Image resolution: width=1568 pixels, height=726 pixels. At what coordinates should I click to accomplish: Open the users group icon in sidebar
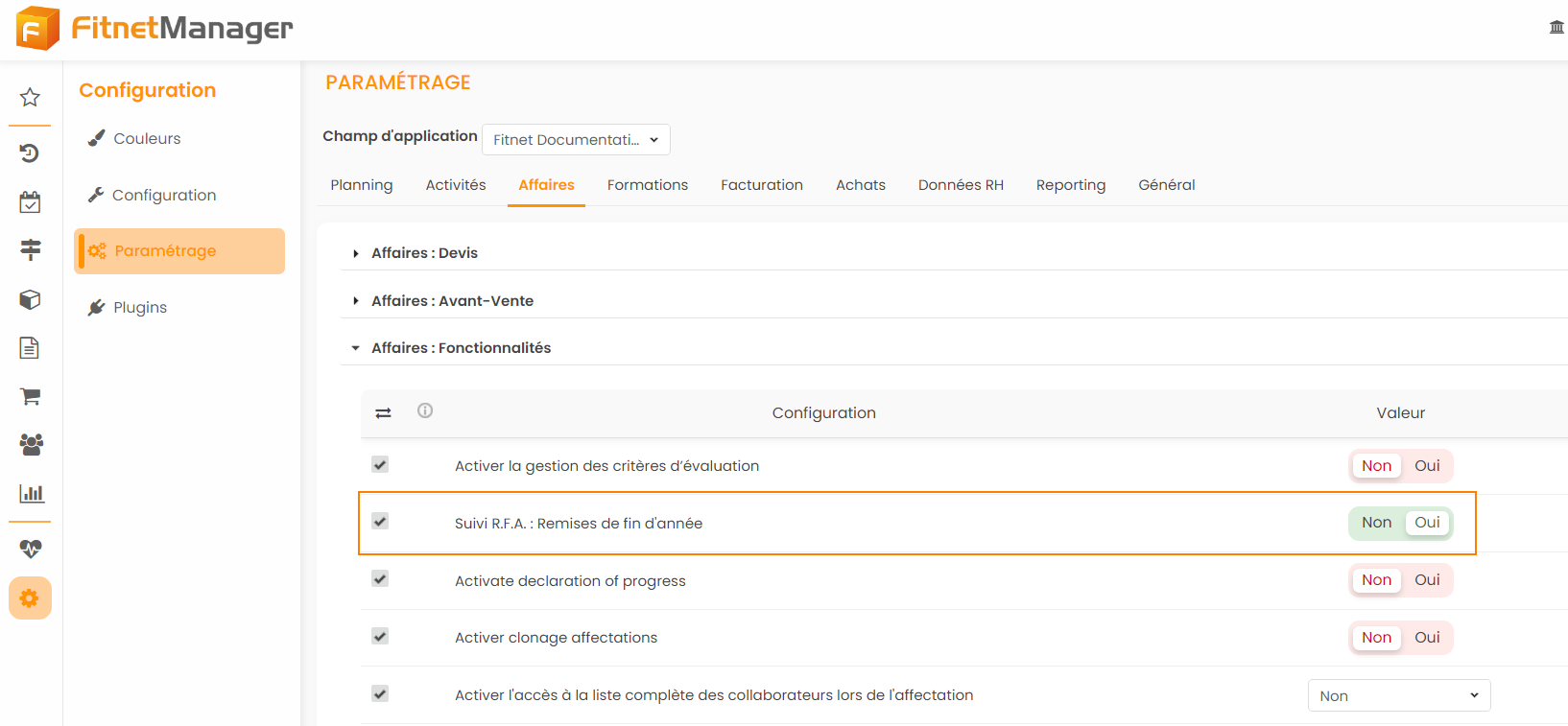point(31,444)
